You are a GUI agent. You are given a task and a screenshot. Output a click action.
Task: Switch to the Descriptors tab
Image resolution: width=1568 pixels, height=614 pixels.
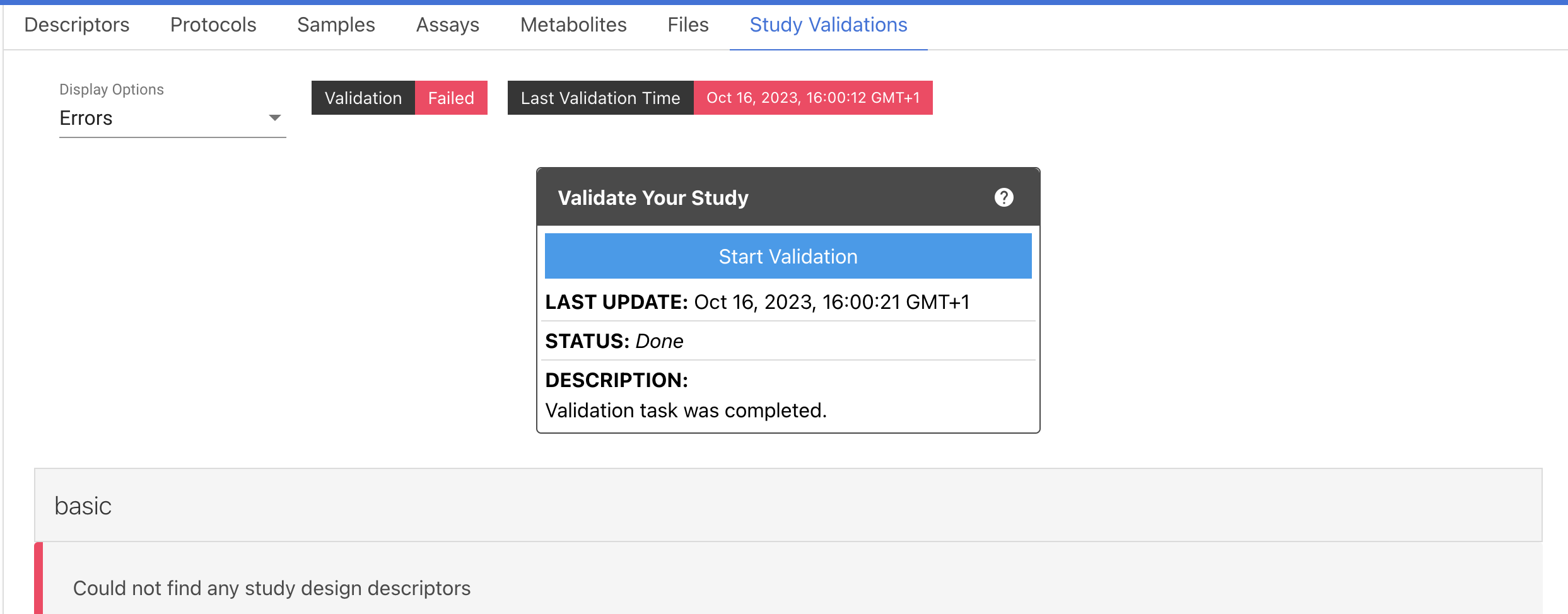(77, 25)
